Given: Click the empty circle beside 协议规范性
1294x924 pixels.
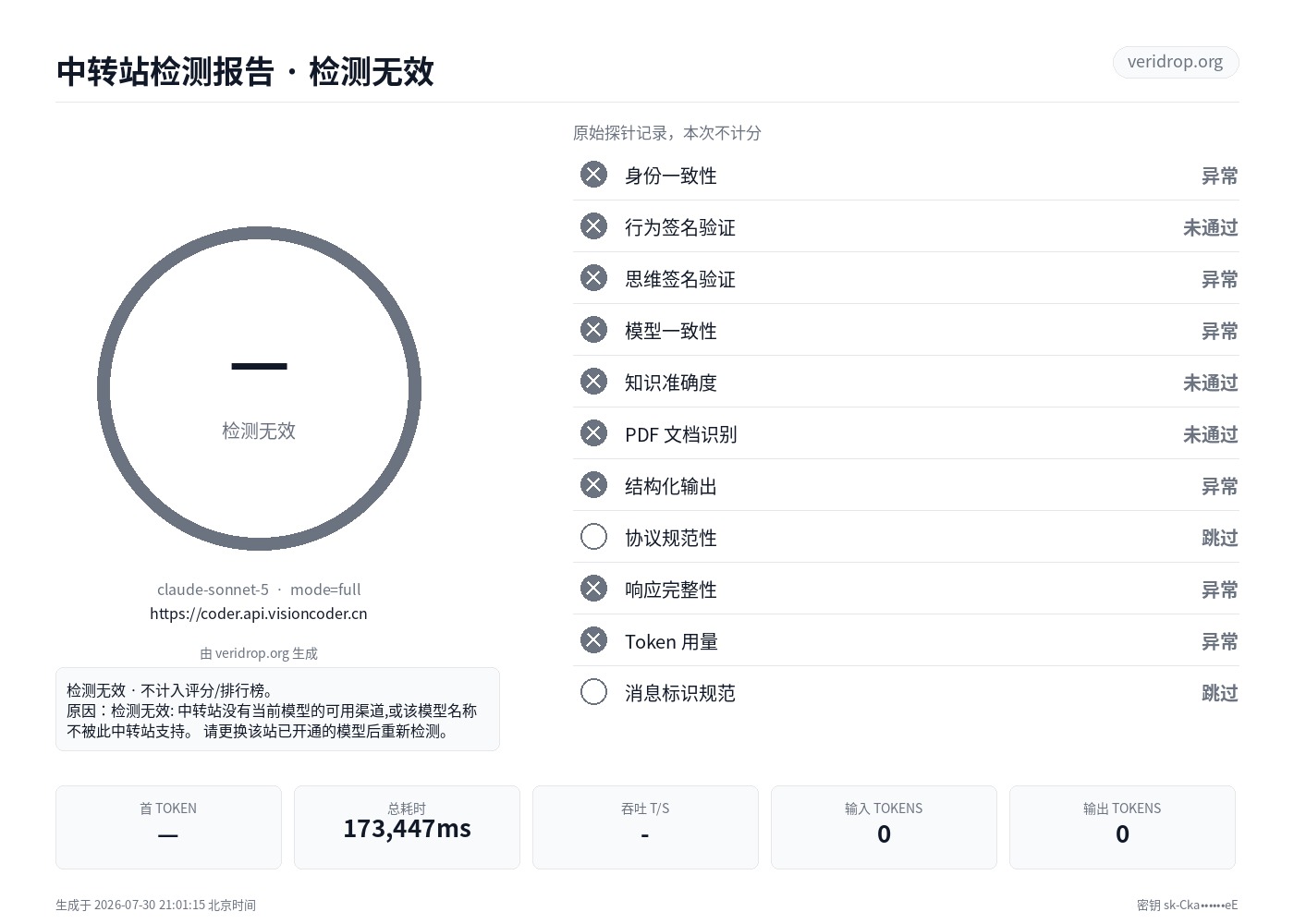Looking at the screenshot, I should click(x=593, y=537).
